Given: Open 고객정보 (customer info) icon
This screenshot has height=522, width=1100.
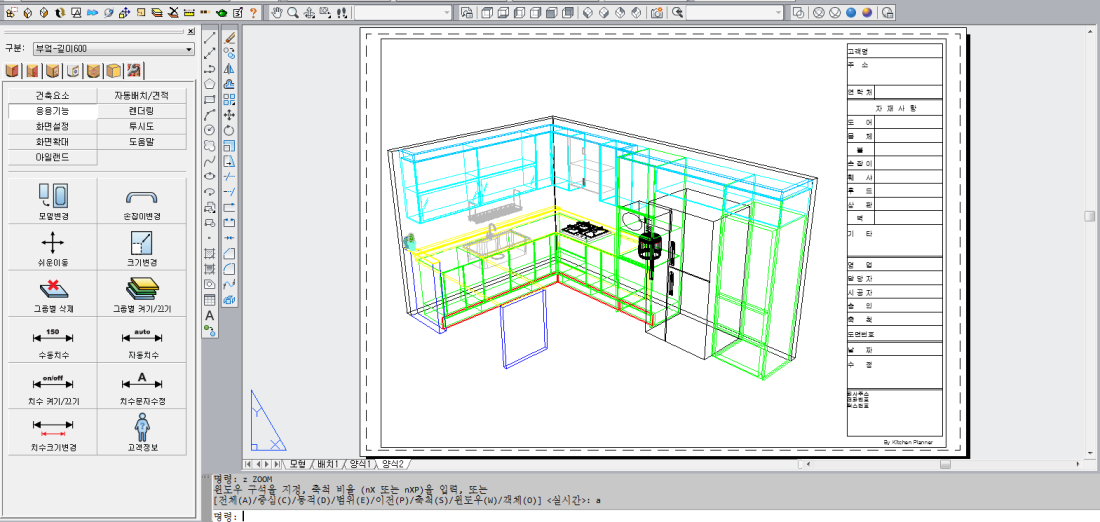Looking at the screenshot, I should (x=142, y=426).
